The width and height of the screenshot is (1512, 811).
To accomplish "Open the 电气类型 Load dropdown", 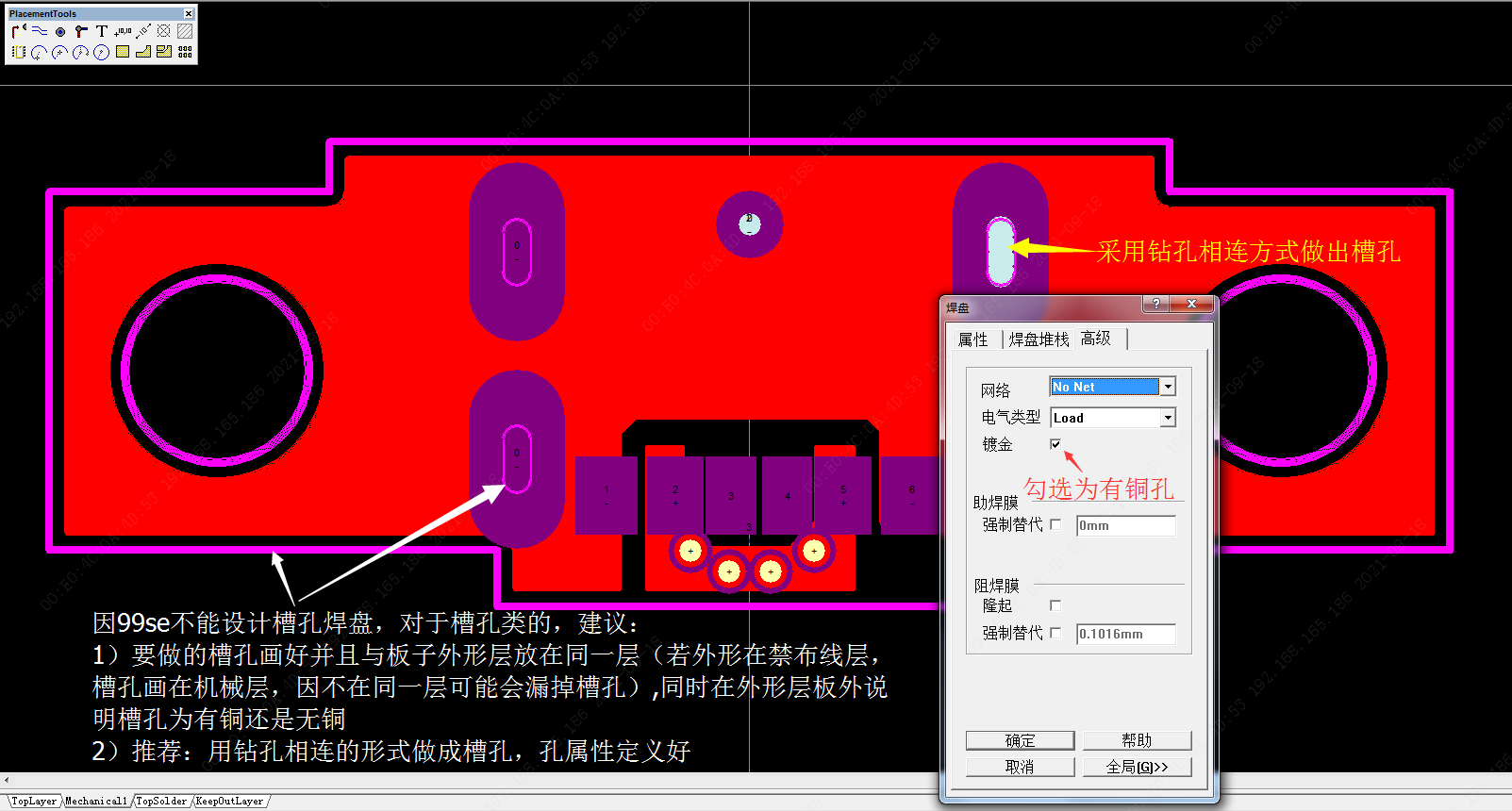I will pos(1168,418).
